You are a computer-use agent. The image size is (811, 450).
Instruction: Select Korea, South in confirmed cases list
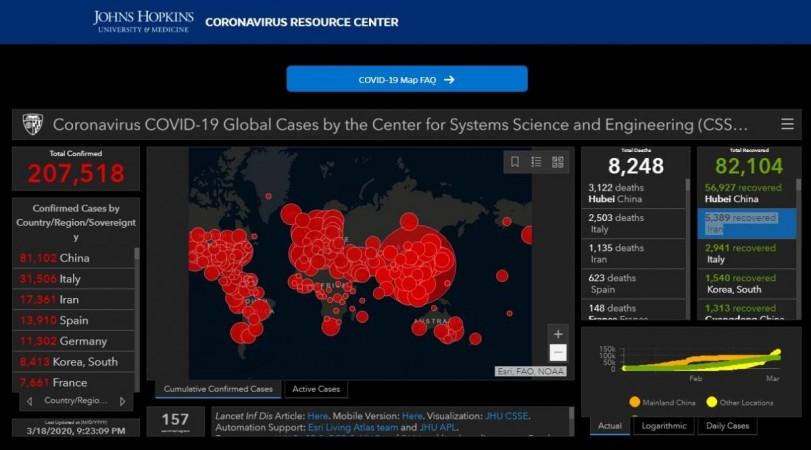pyautogui.click(x=73, y=362)
